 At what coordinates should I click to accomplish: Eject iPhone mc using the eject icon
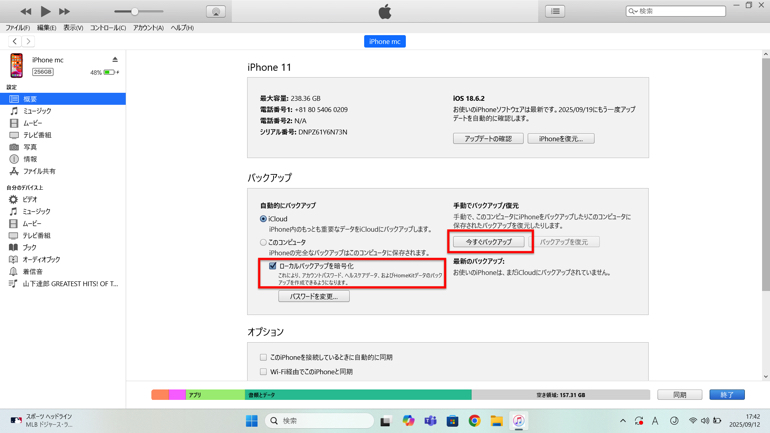(115, 60)
